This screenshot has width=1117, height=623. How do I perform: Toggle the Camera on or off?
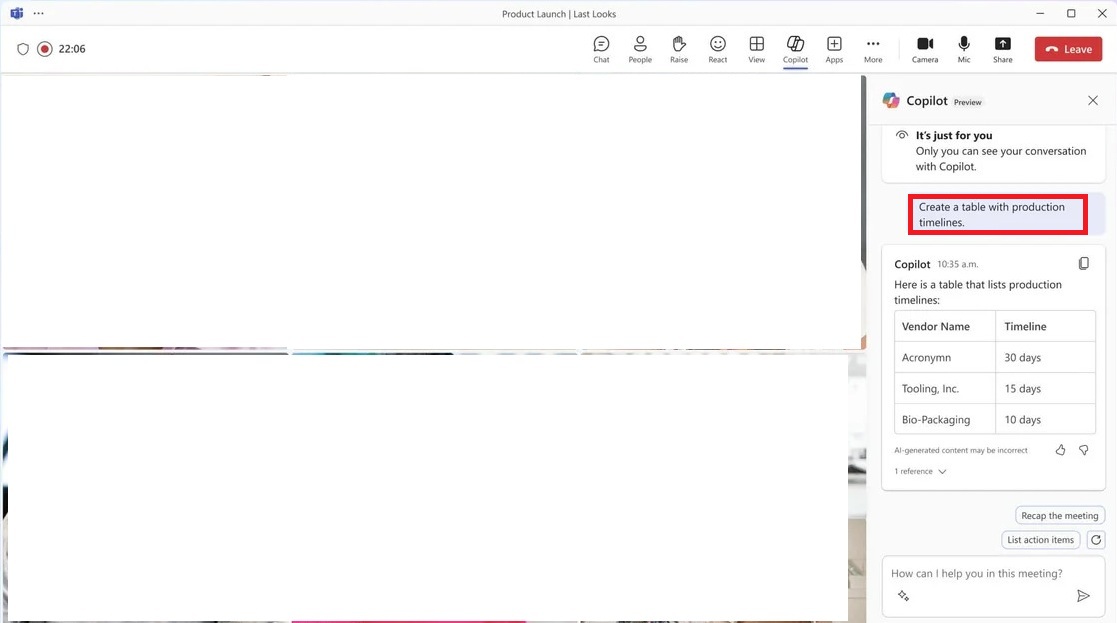click(x=925, y=49)
